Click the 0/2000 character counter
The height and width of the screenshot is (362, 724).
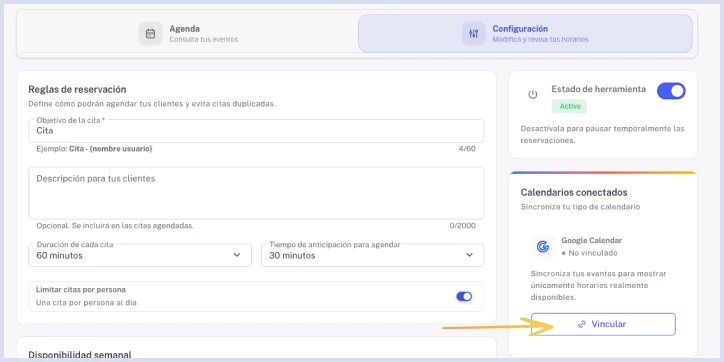click(x=463, y=226)
